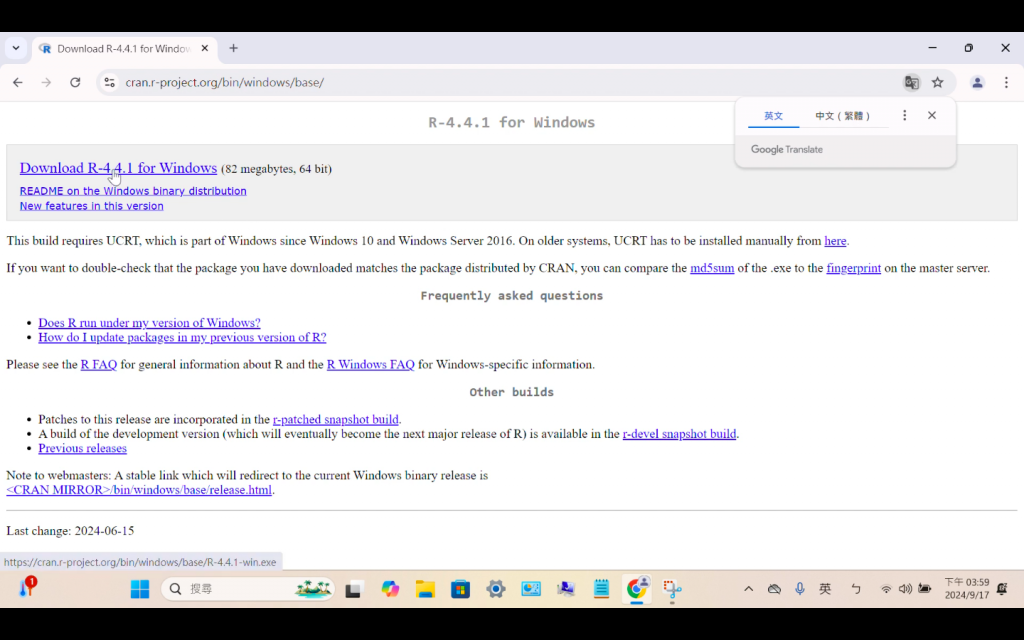The width and height of the screenshot is (1024, 640).
Task: Expand the tab search dropdown arrow
Action: [x=16, y=48]
